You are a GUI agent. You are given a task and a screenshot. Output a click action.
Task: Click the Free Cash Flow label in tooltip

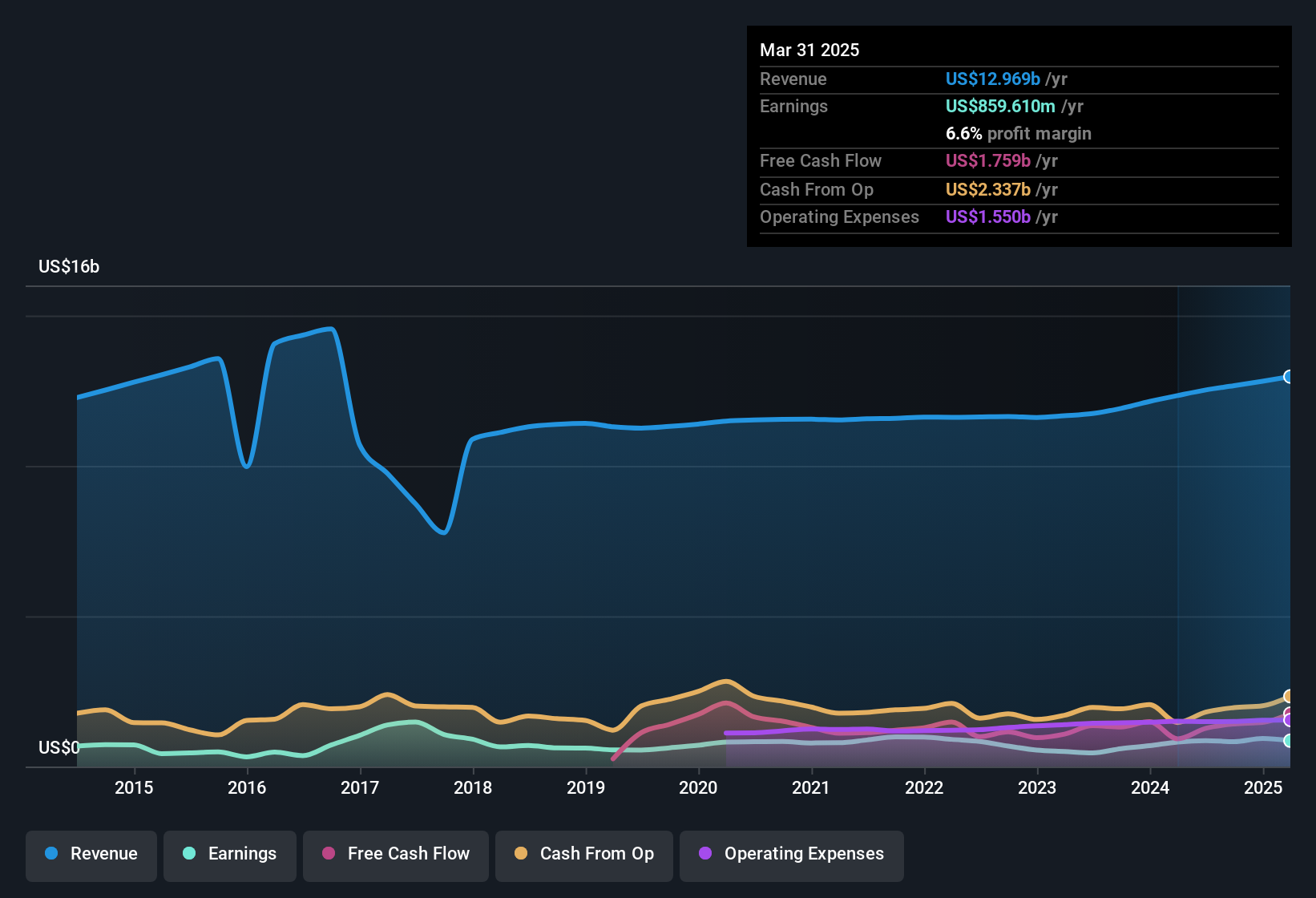(x=821, y=160)
